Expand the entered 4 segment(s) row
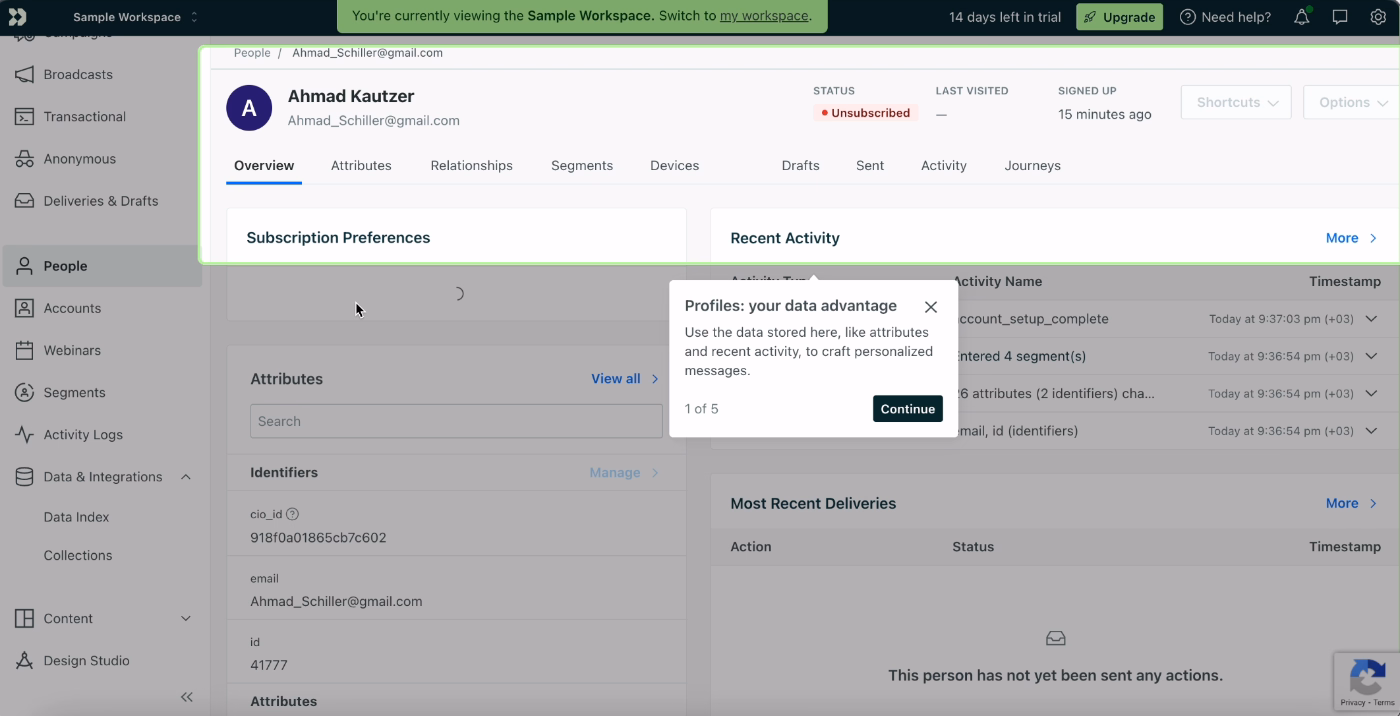1400x716 pixels. click(1371, 356)
